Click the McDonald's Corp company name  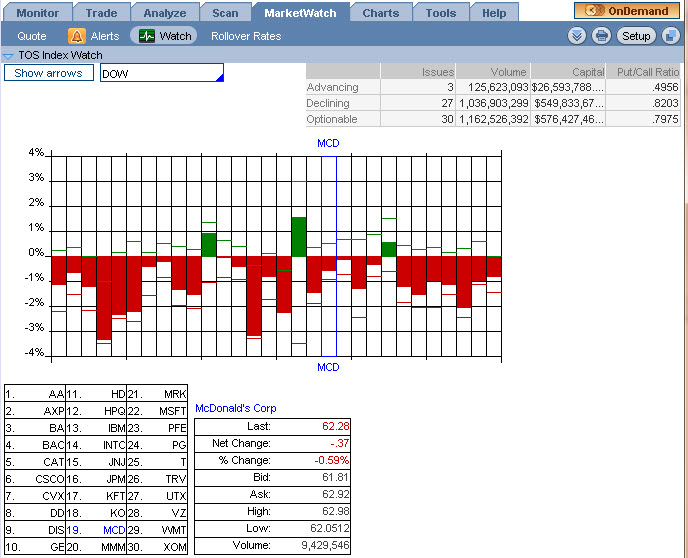(x=236, y=408)
